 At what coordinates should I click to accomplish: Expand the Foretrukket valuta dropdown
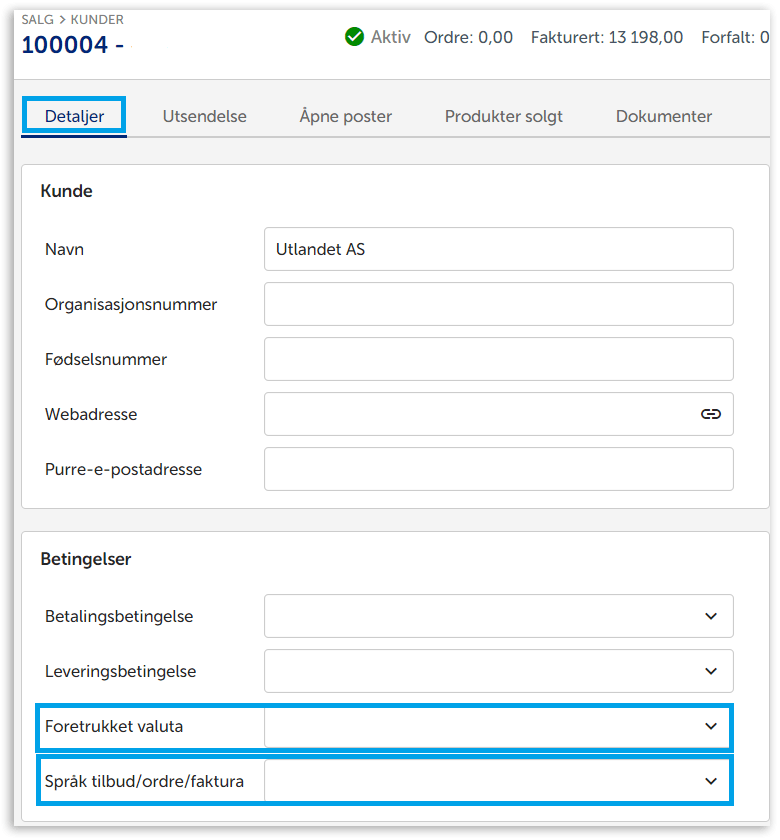[x=498, y=727]
